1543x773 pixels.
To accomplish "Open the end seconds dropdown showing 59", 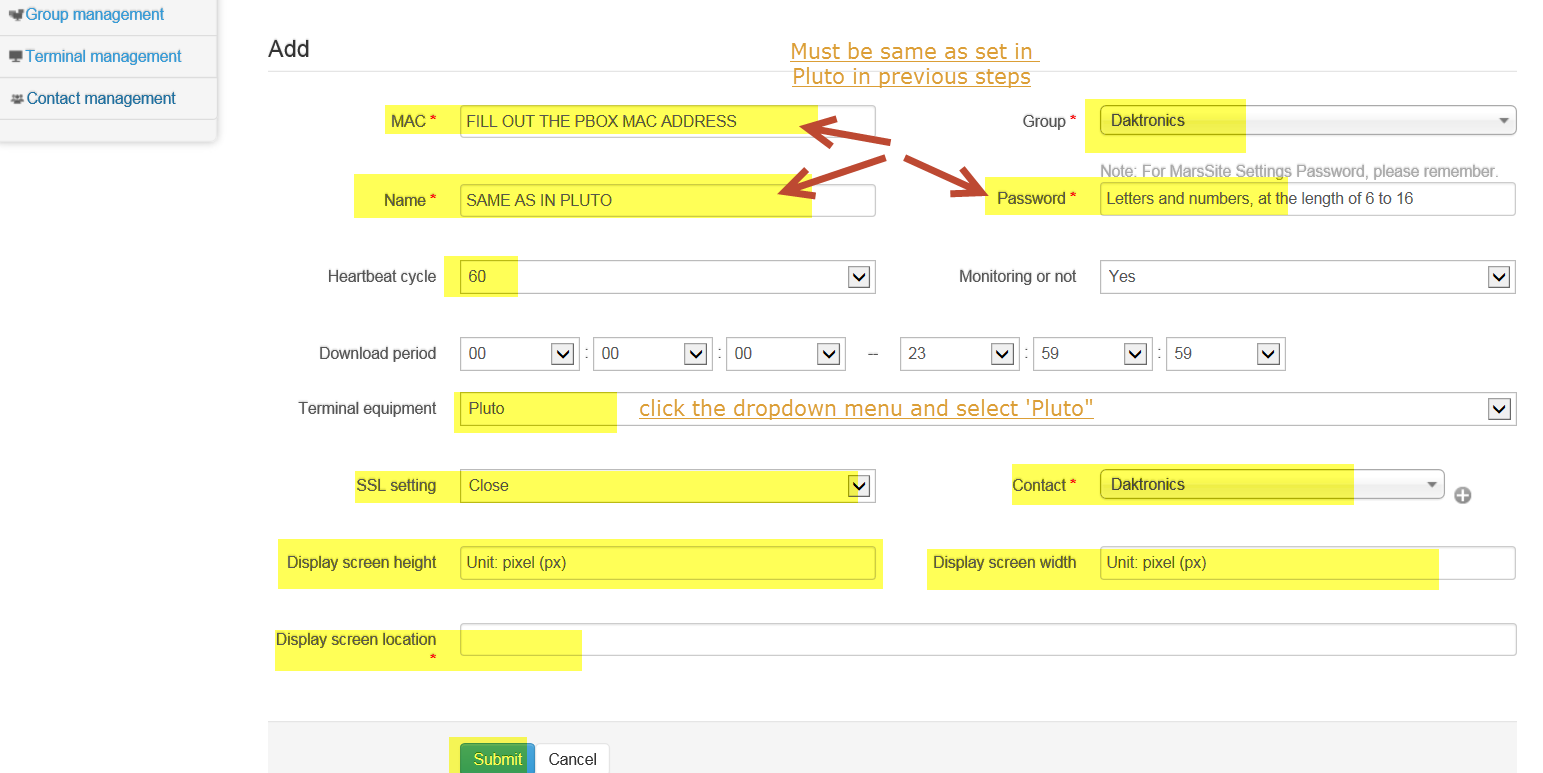I will [1225, 354].
